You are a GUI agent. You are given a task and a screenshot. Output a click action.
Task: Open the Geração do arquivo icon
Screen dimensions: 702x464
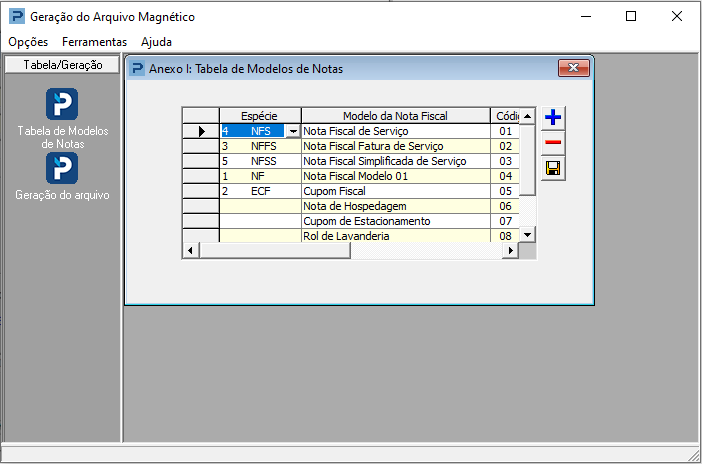coord(62,168)
